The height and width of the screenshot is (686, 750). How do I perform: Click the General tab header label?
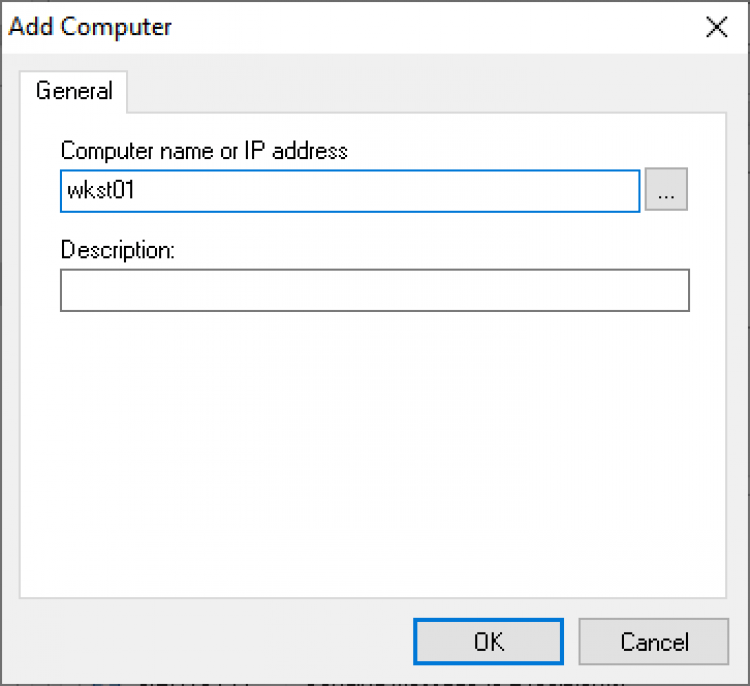(x=74, y=91)
